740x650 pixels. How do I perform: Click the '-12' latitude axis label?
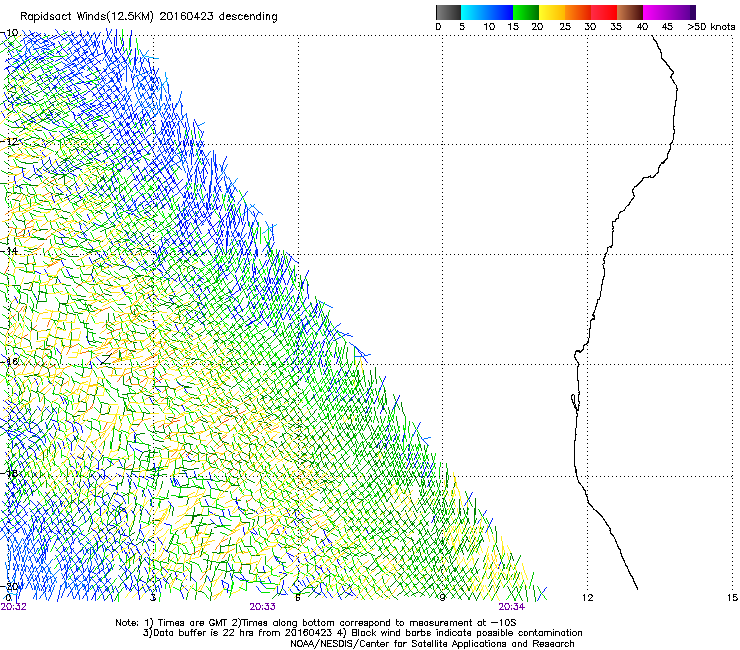[x=10, y=141]
